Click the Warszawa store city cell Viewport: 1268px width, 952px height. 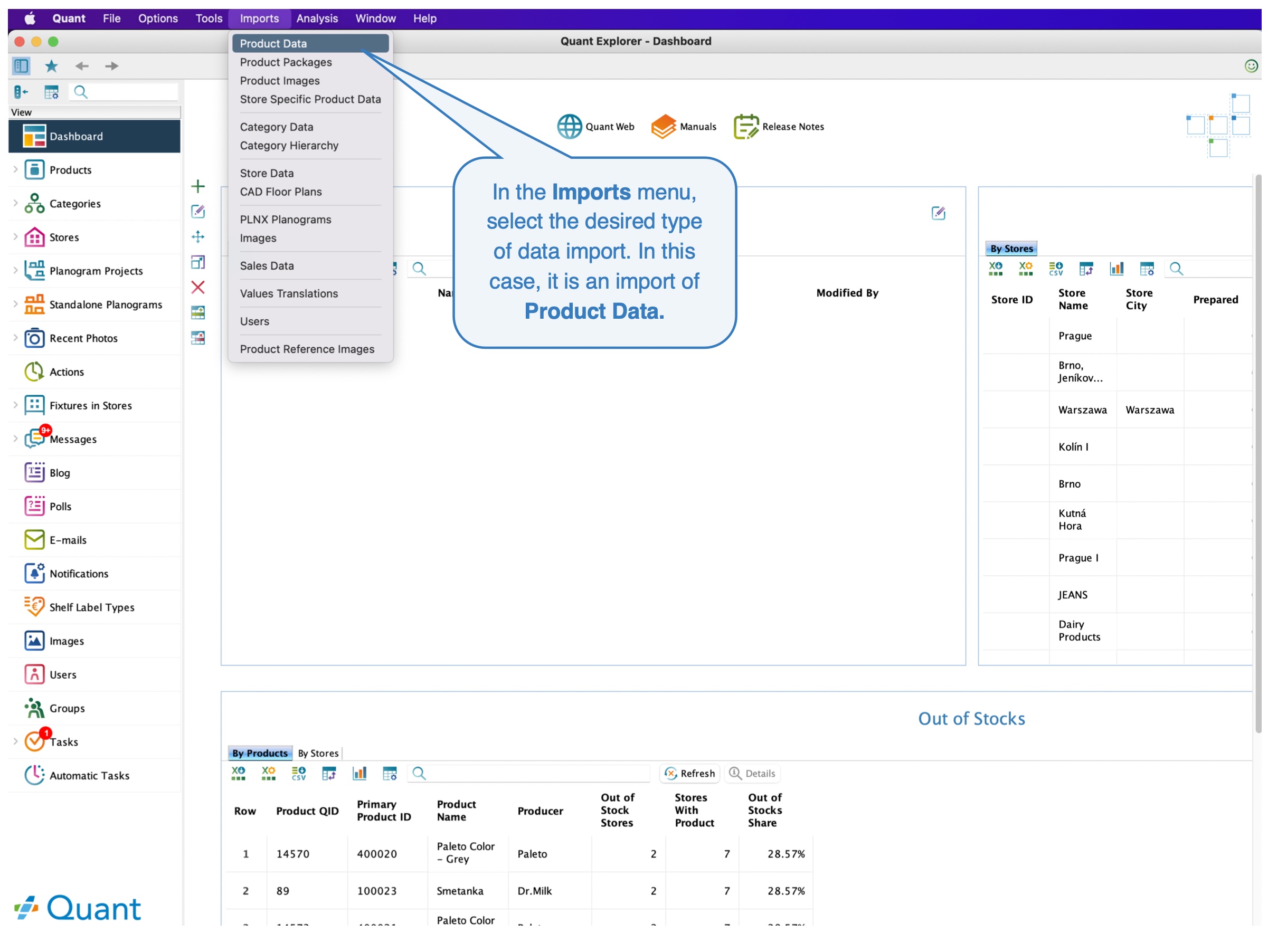point(1150,411)
